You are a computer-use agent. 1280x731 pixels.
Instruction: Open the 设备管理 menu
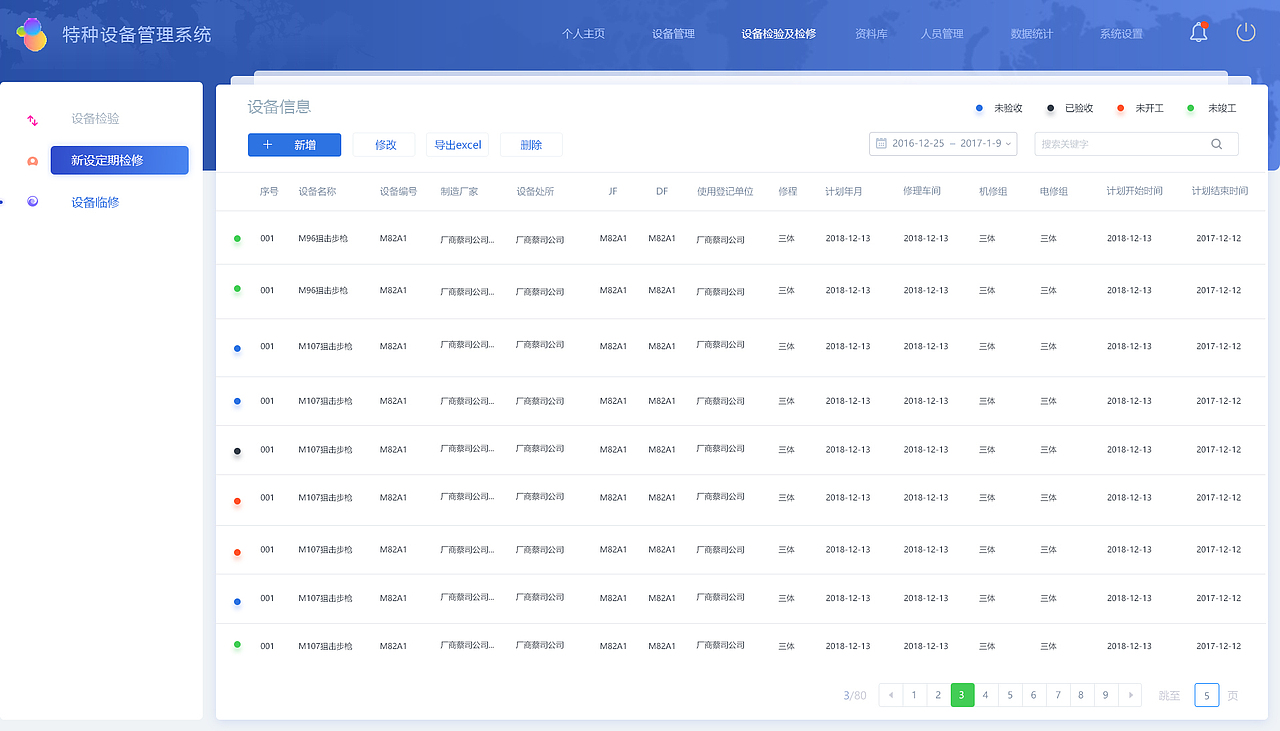pos(673,33)
